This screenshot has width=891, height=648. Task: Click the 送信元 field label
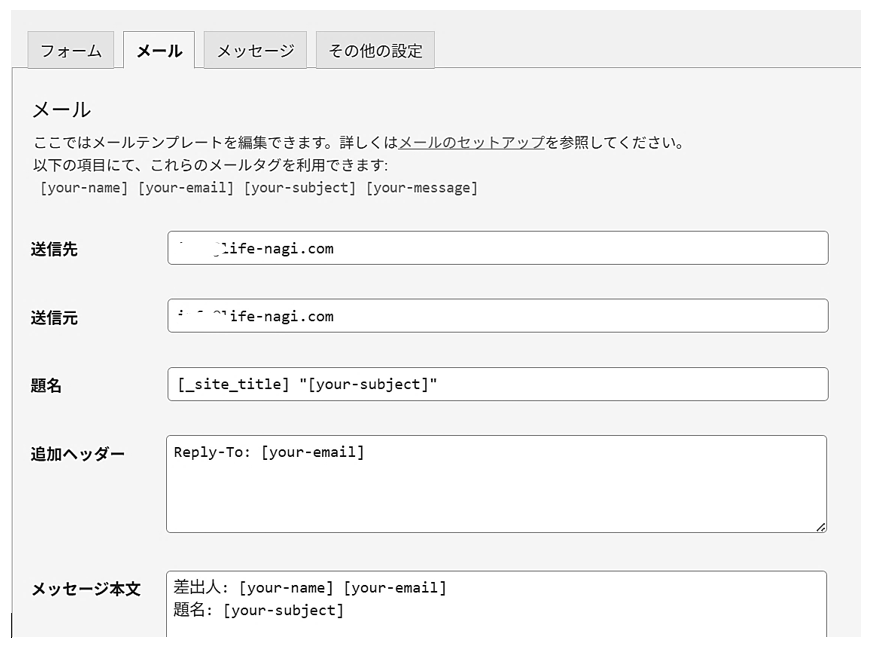[54, 318]
